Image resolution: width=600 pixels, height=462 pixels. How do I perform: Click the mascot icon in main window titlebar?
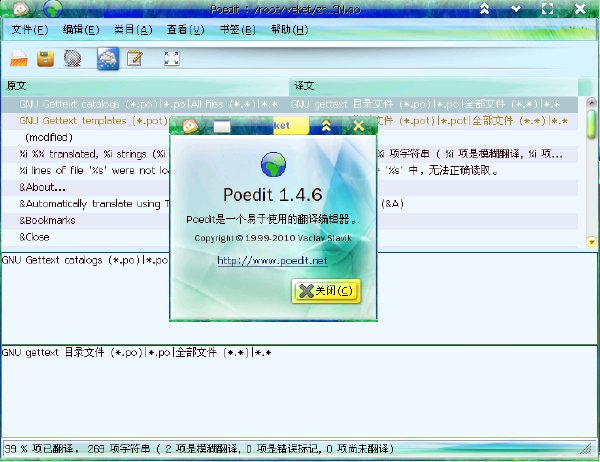tap(20, 9)
